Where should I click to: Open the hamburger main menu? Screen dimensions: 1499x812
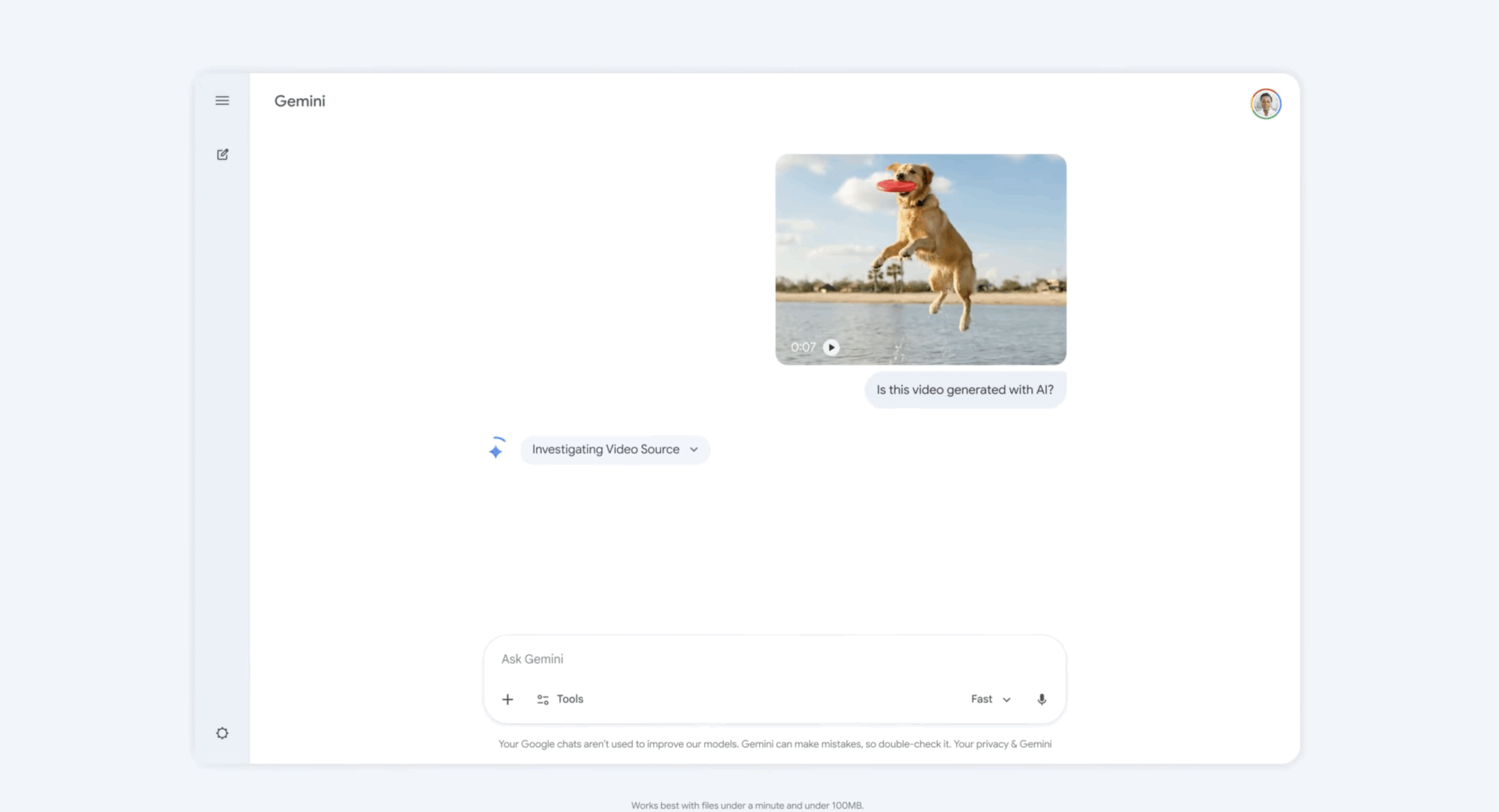coord(222,101)
